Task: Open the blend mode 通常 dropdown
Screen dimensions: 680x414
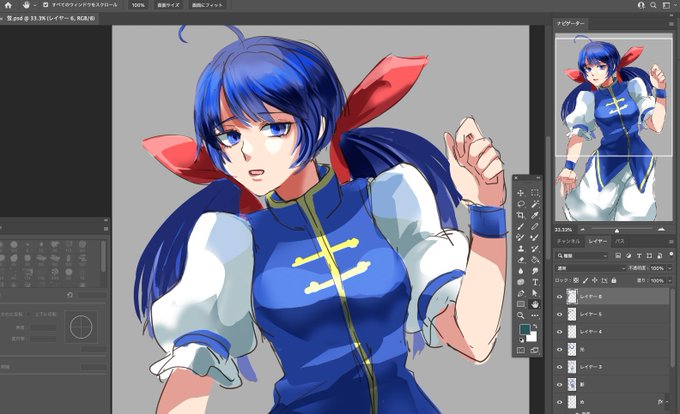Action: 590,268
